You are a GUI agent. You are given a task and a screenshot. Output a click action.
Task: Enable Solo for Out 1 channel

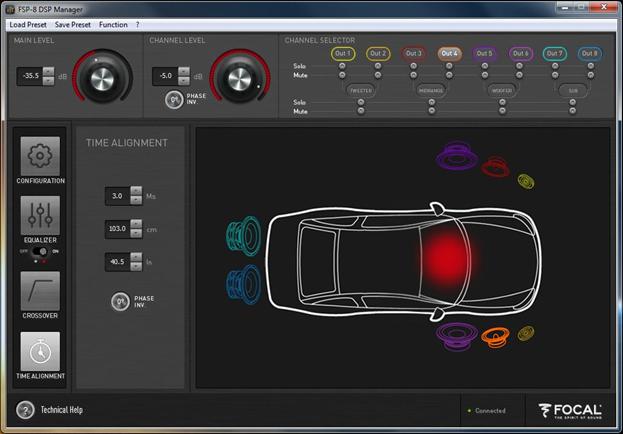point(342,67)
